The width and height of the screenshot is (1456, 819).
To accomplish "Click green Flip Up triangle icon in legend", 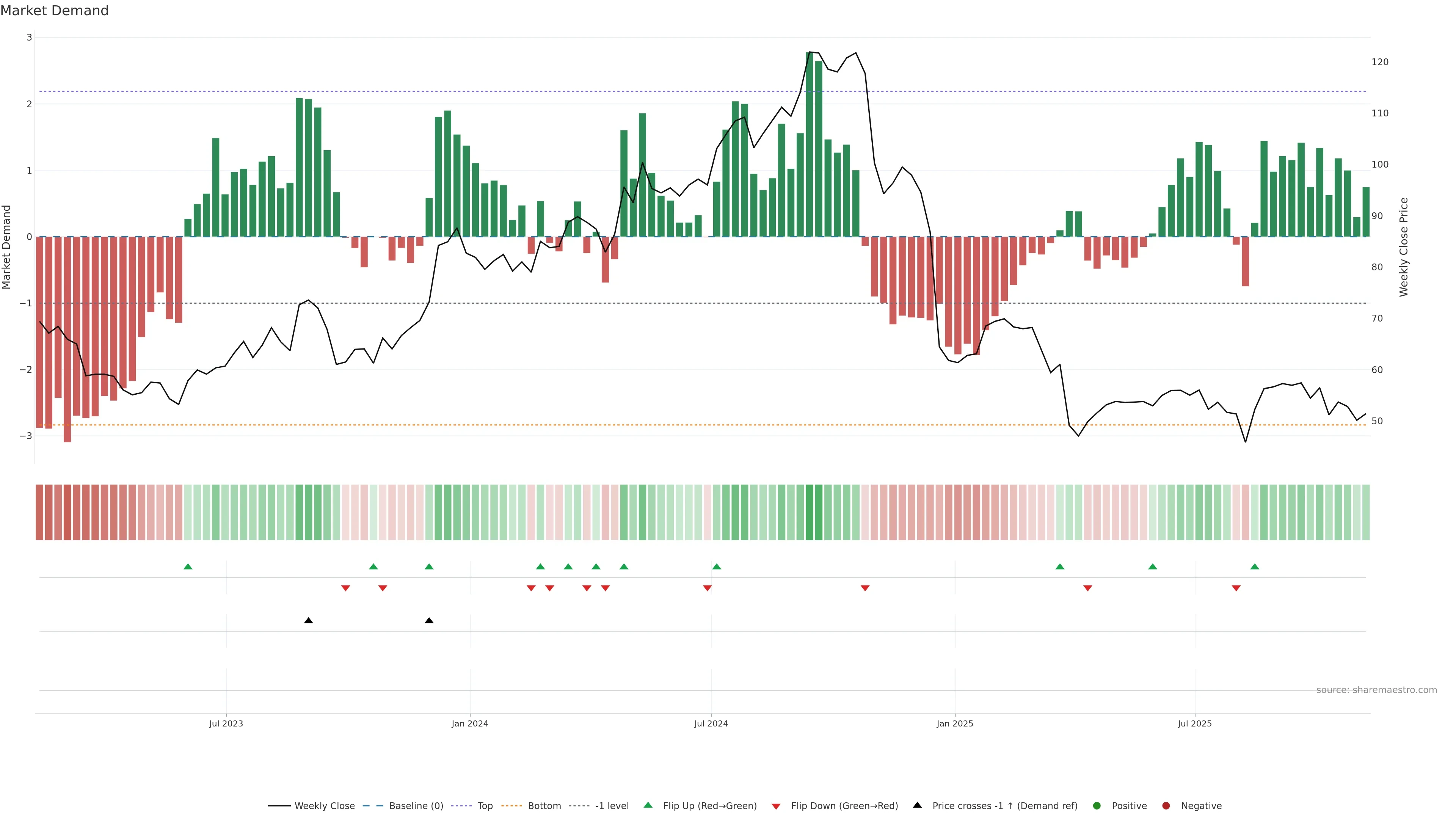I will [x=648, y=805].
